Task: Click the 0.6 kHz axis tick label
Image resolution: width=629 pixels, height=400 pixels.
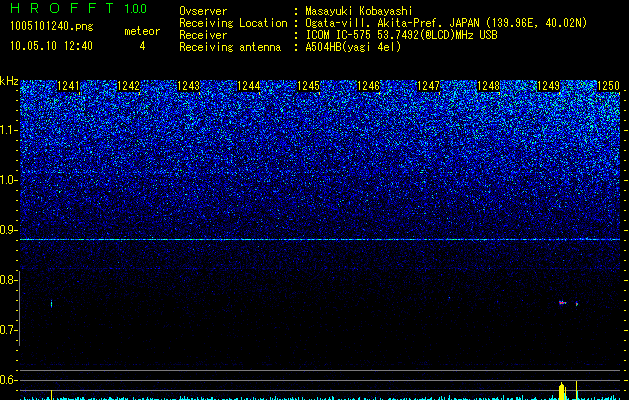Action: [7, 380]
